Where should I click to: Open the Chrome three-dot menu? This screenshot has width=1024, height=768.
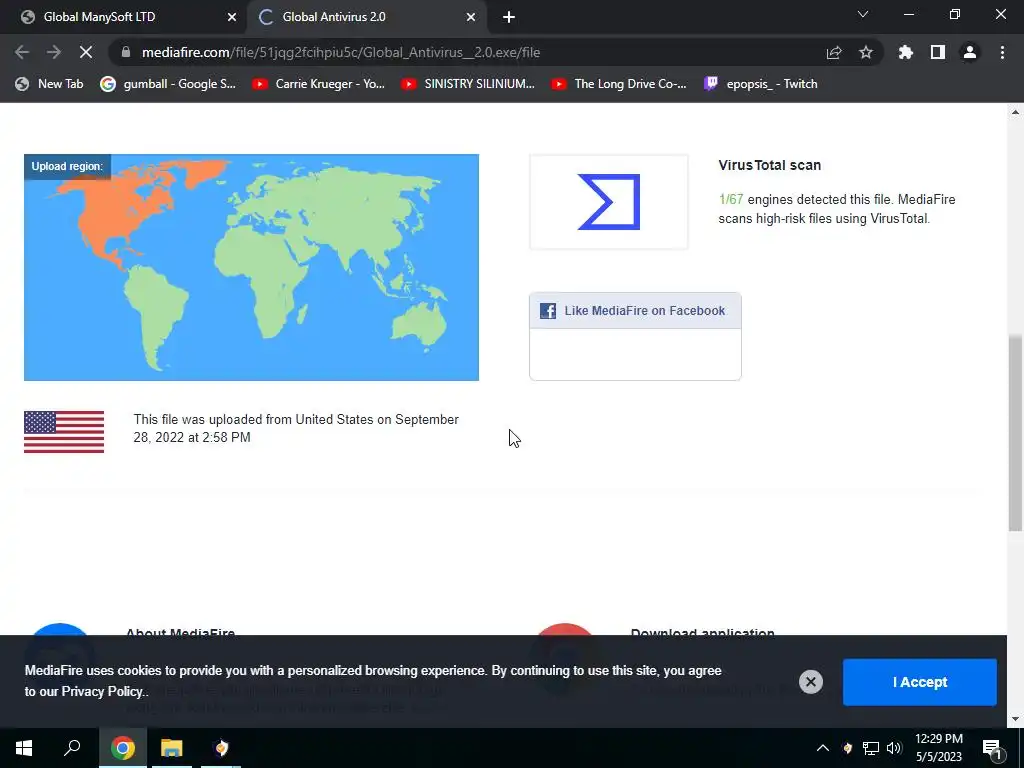pos(1002,52)
